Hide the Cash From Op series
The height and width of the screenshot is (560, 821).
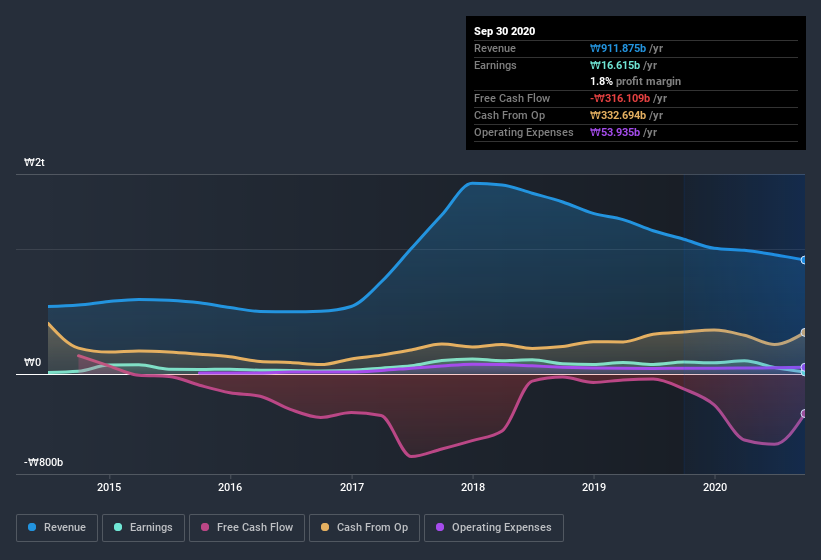(x=363, y=527)
